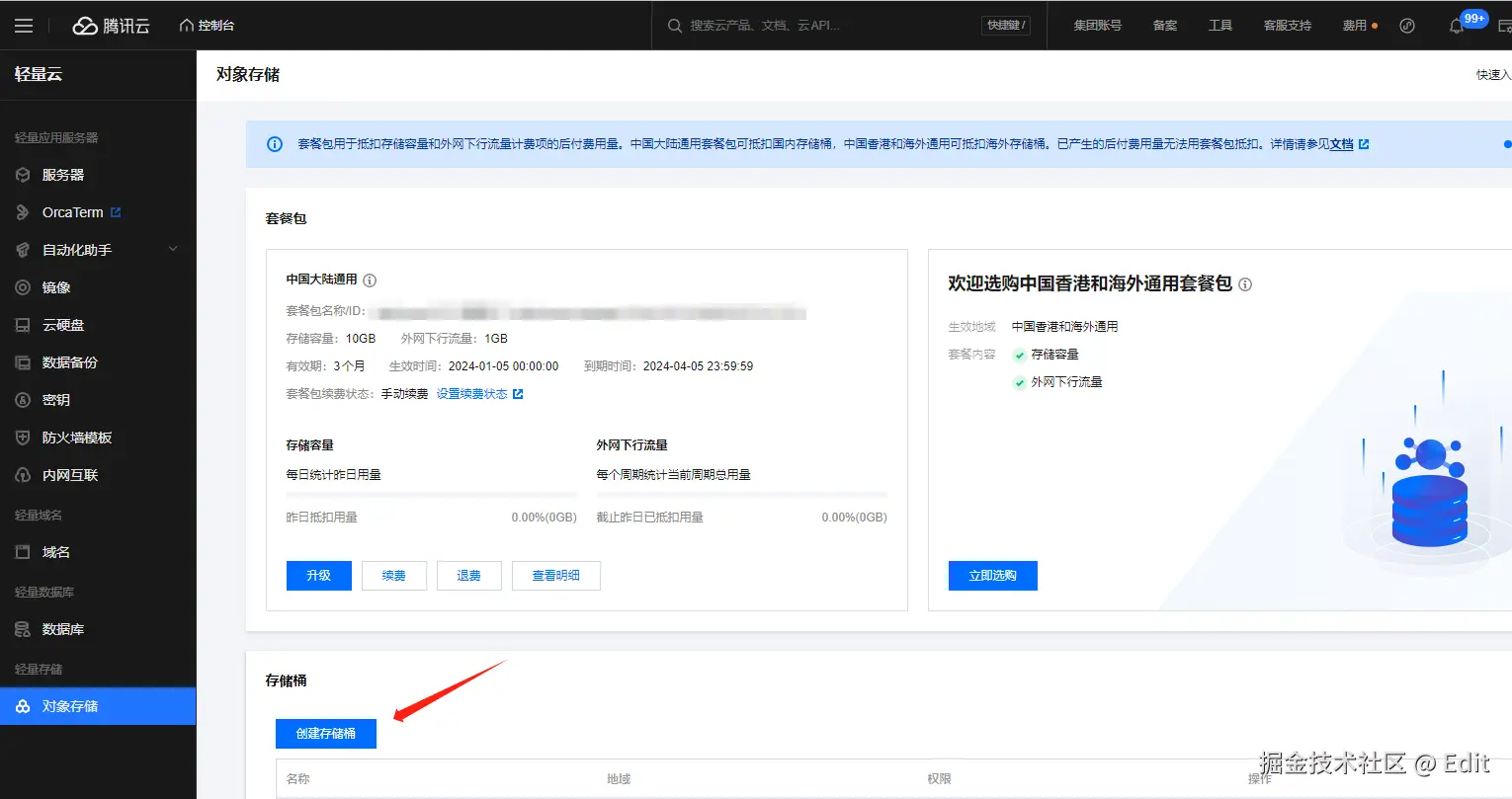Click the 云硬盘 sidebar icon
Image resolution: width=1512 pixels, height=799 pixels.
(x=23, y=325)
